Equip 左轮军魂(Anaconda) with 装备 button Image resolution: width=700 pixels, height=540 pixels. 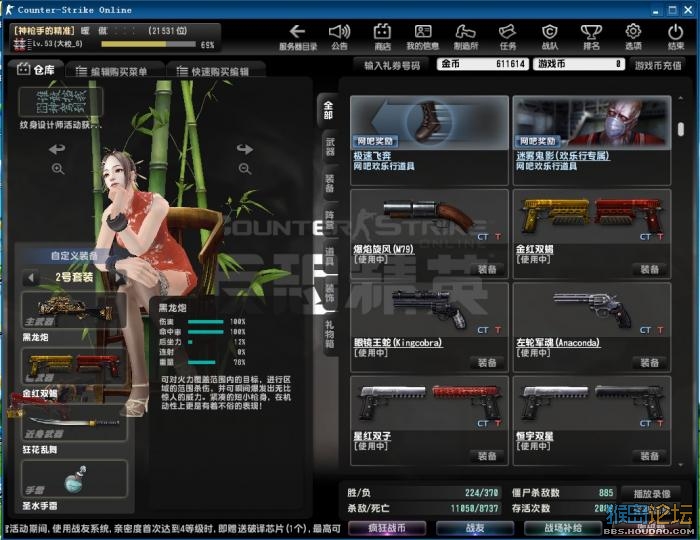pyautogui.click(x=649, y=362)
